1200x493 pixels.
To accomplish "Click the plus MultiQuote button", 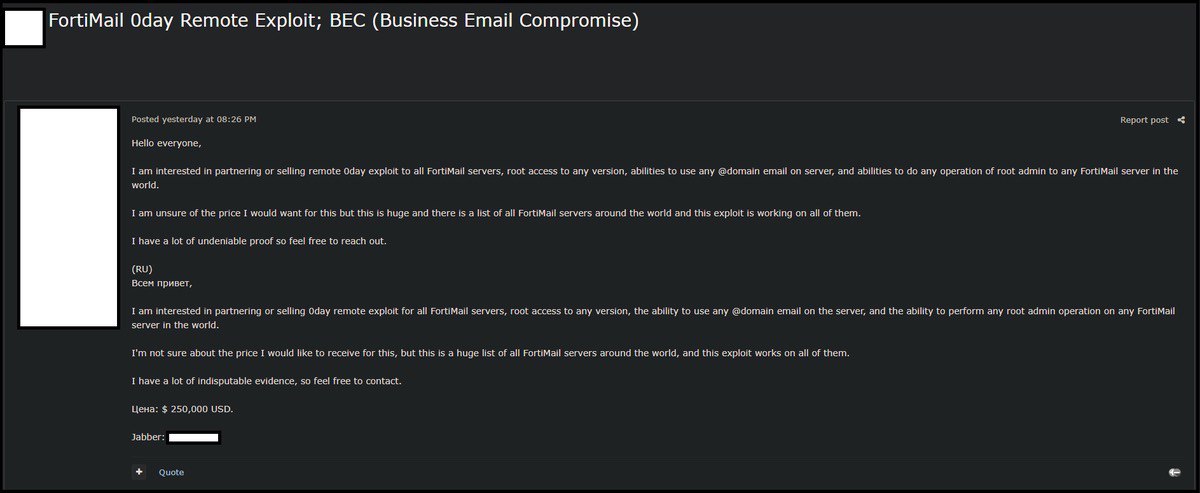I will (x=139, y=472).
